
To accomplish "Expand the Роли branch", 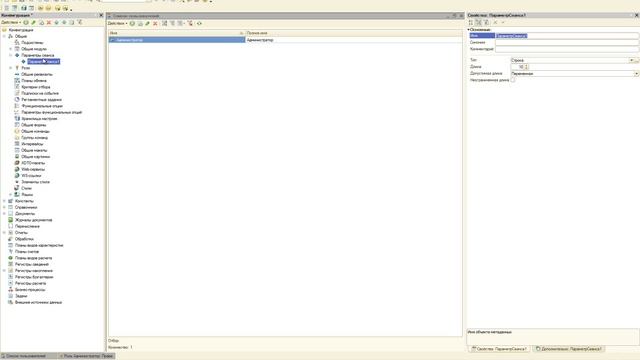I will click(11, 68).
